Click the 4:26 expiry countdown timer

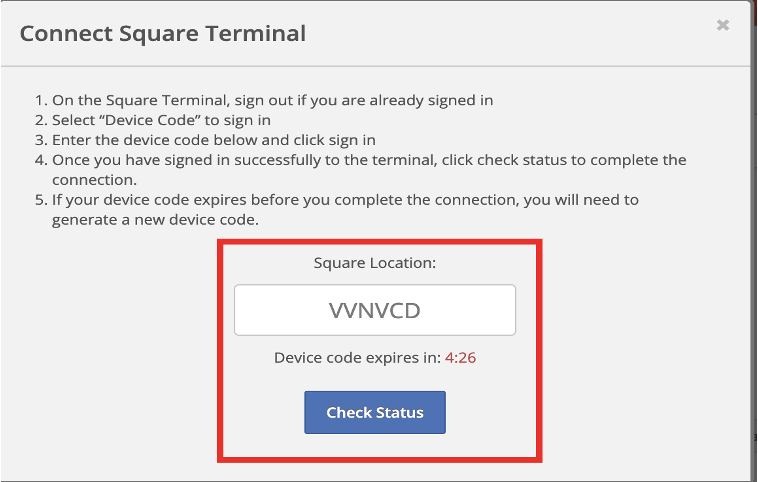(458, 357)
